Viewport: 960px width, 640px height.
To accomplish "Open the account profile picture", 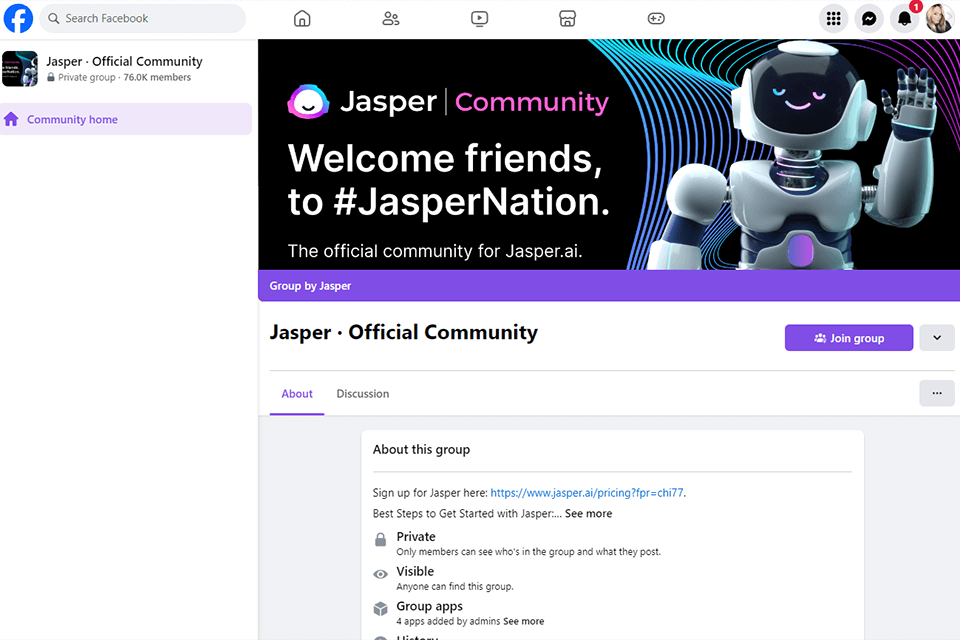I will 940,19.
